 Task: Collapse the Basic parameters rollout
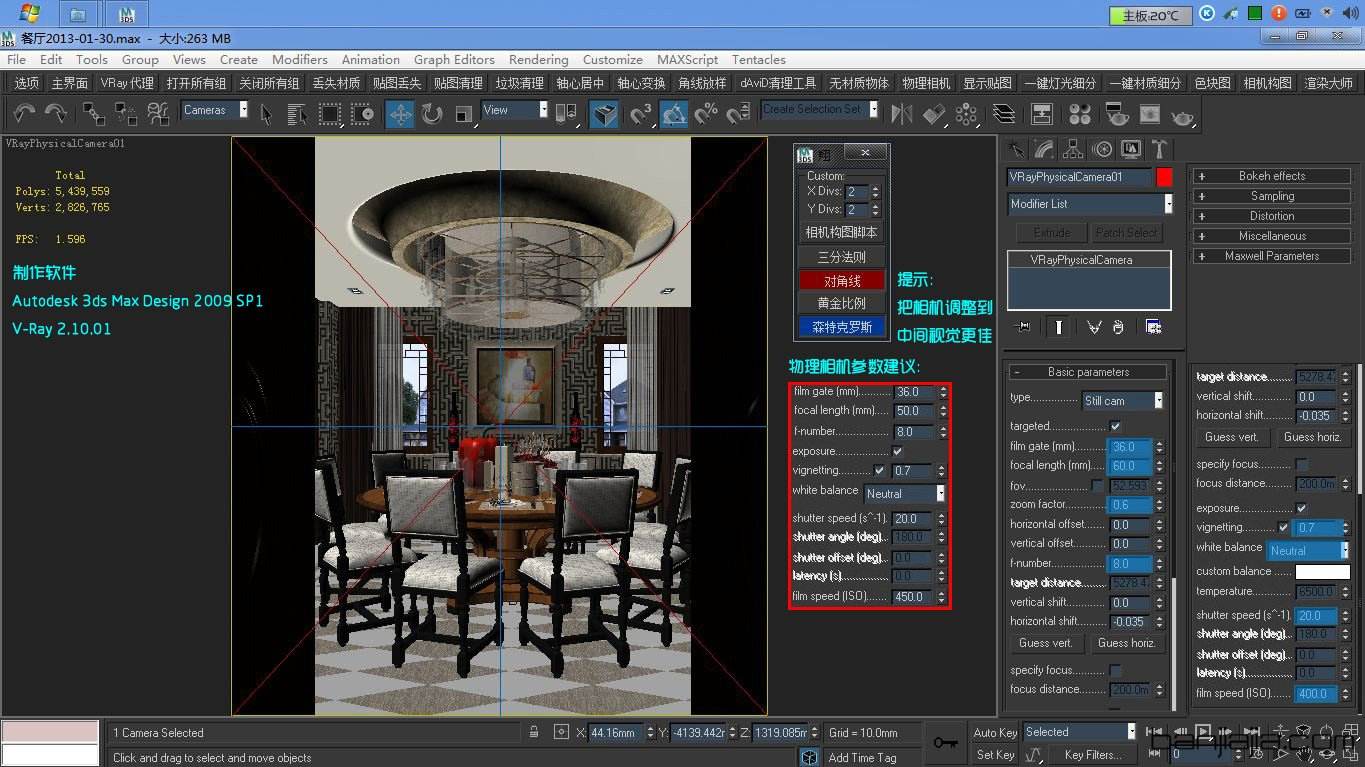coord(1088,372)
